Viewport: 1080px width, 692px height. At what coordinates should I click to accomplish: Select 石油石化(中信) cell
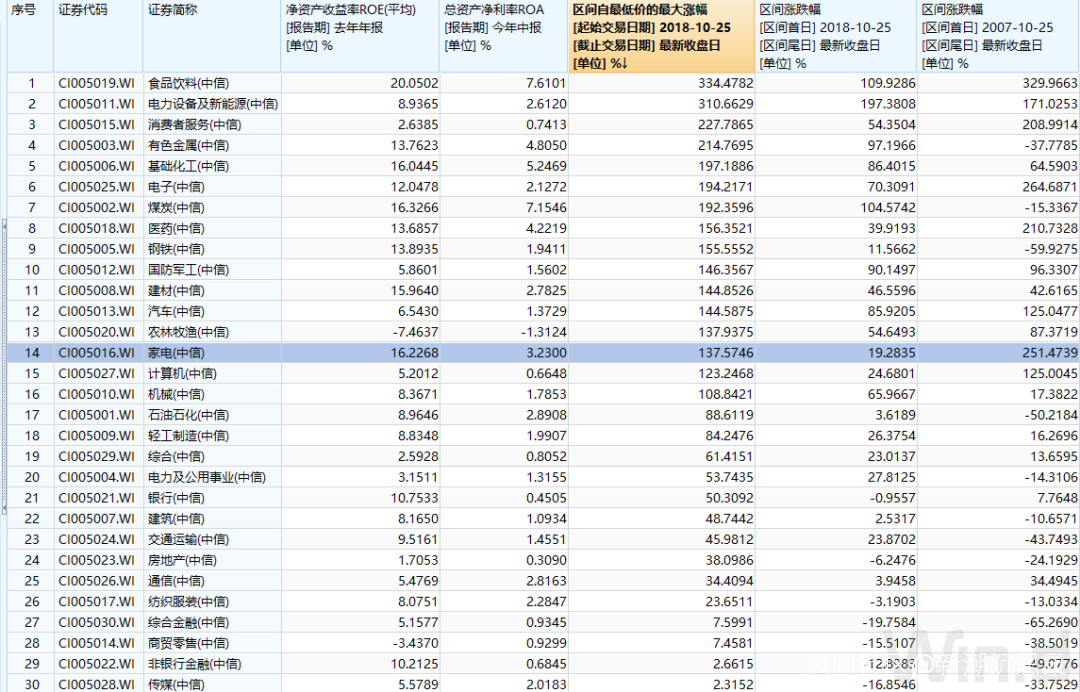click(188, 415)
